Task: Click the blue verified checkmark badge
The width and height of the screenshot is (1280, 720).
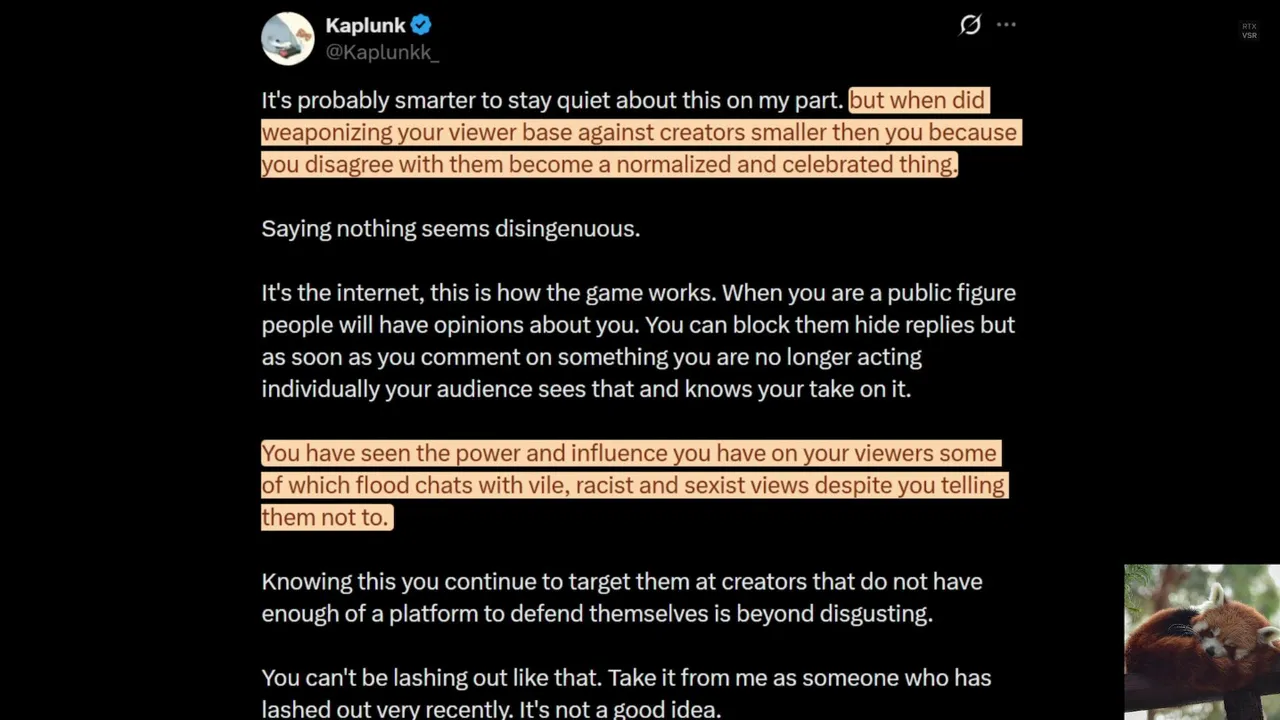Action: point(421,25)
